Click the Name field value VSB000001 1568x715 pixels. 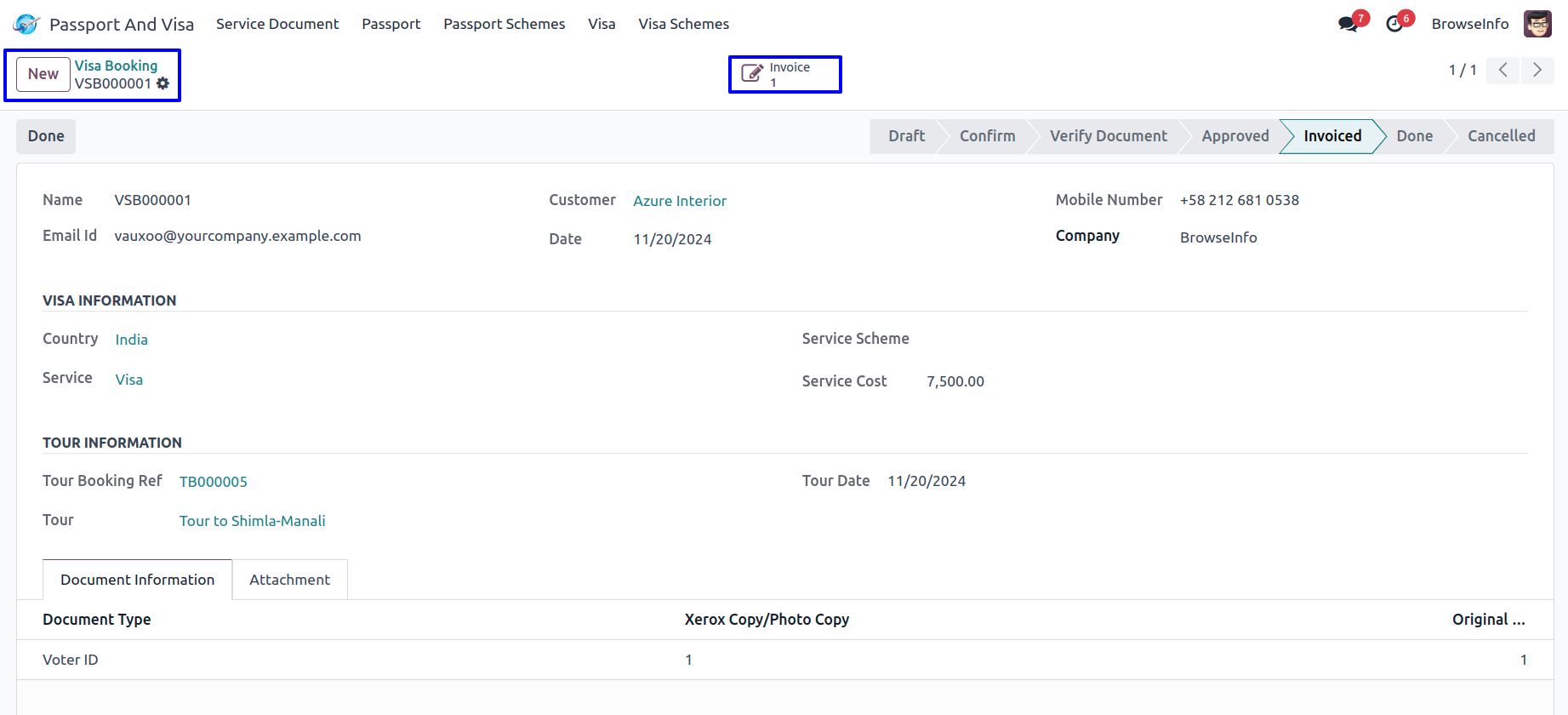(153, 200)
